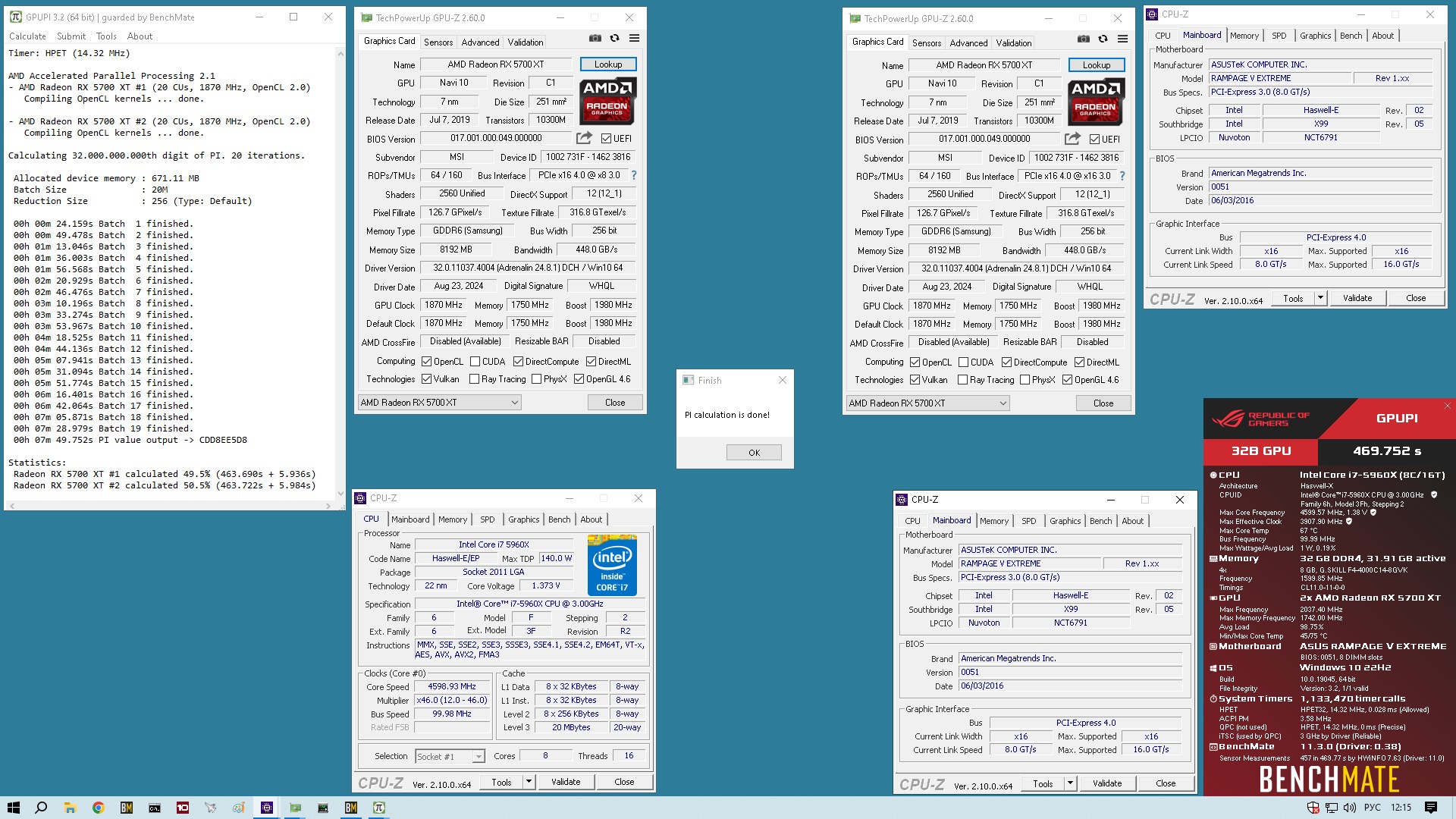1456x819 pixels.
Task: Toggle the OpenGL 4.6 checkbox in the right GPU-Z window
Action: 1068,380
